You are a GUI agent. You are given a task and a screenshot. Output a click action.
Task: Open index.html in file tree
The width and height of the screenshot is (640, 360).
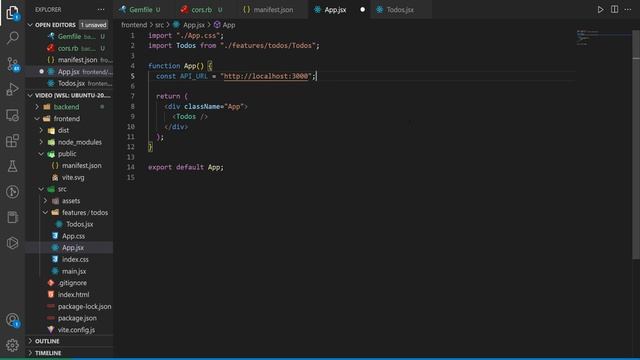pos(73,295)
